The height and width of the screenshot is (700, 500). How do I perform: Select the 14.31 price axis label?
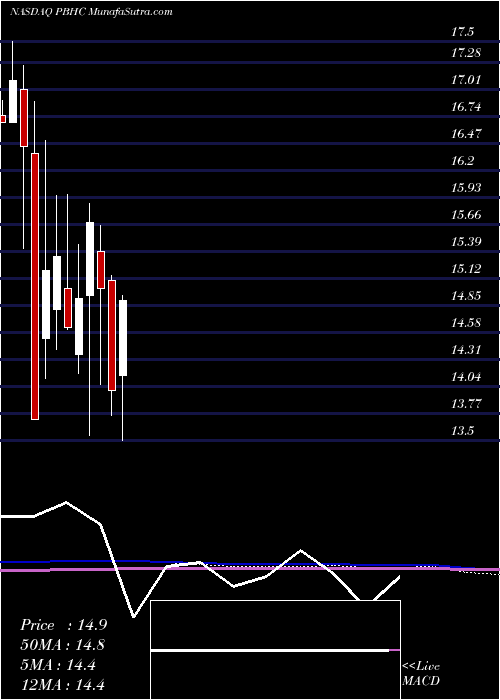click(x=466, y=350)
